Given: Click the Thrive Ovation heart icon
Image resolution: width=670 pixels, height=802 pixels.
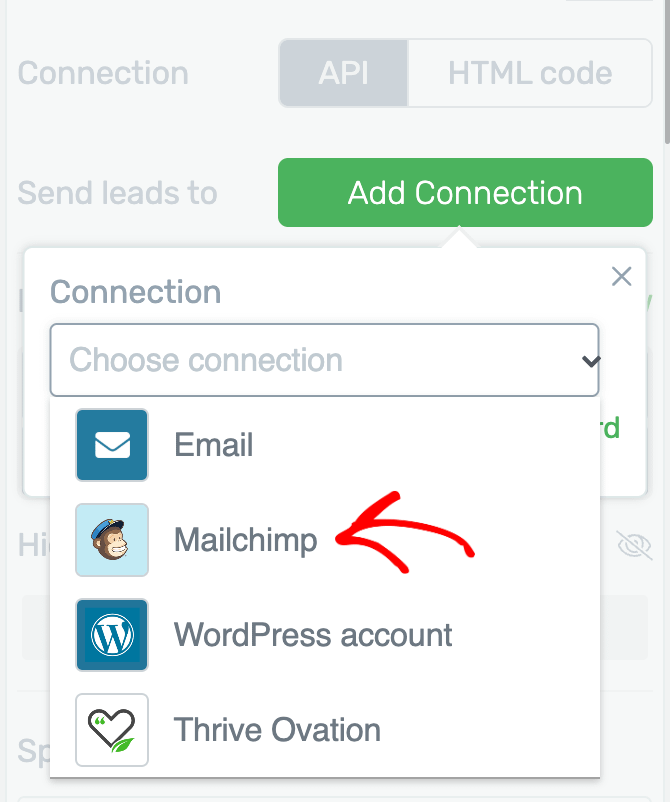Looking at the screenshot, I should coord(112,730).
